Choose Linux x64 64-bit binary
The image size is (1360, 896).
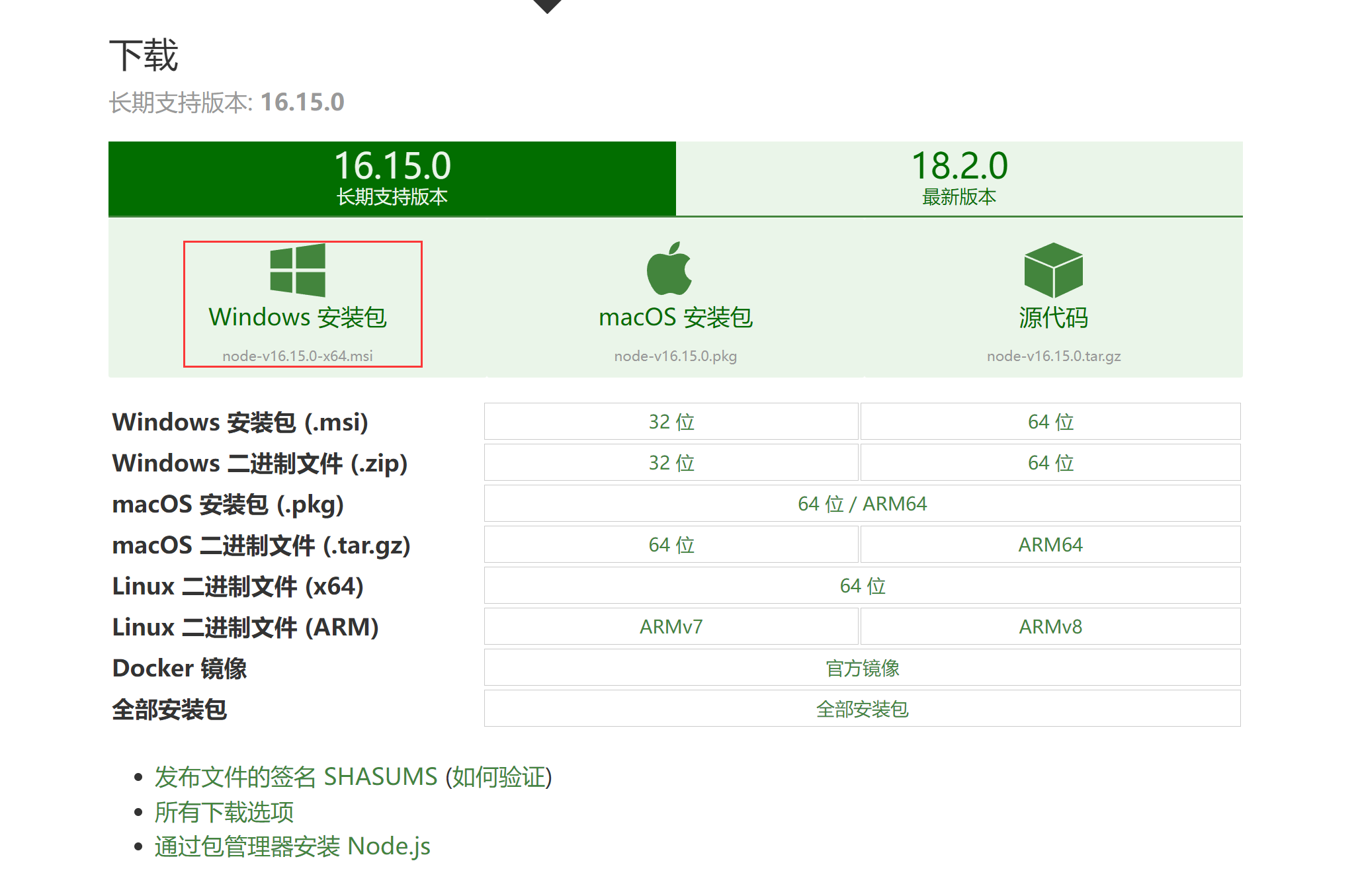click(862, 586)
